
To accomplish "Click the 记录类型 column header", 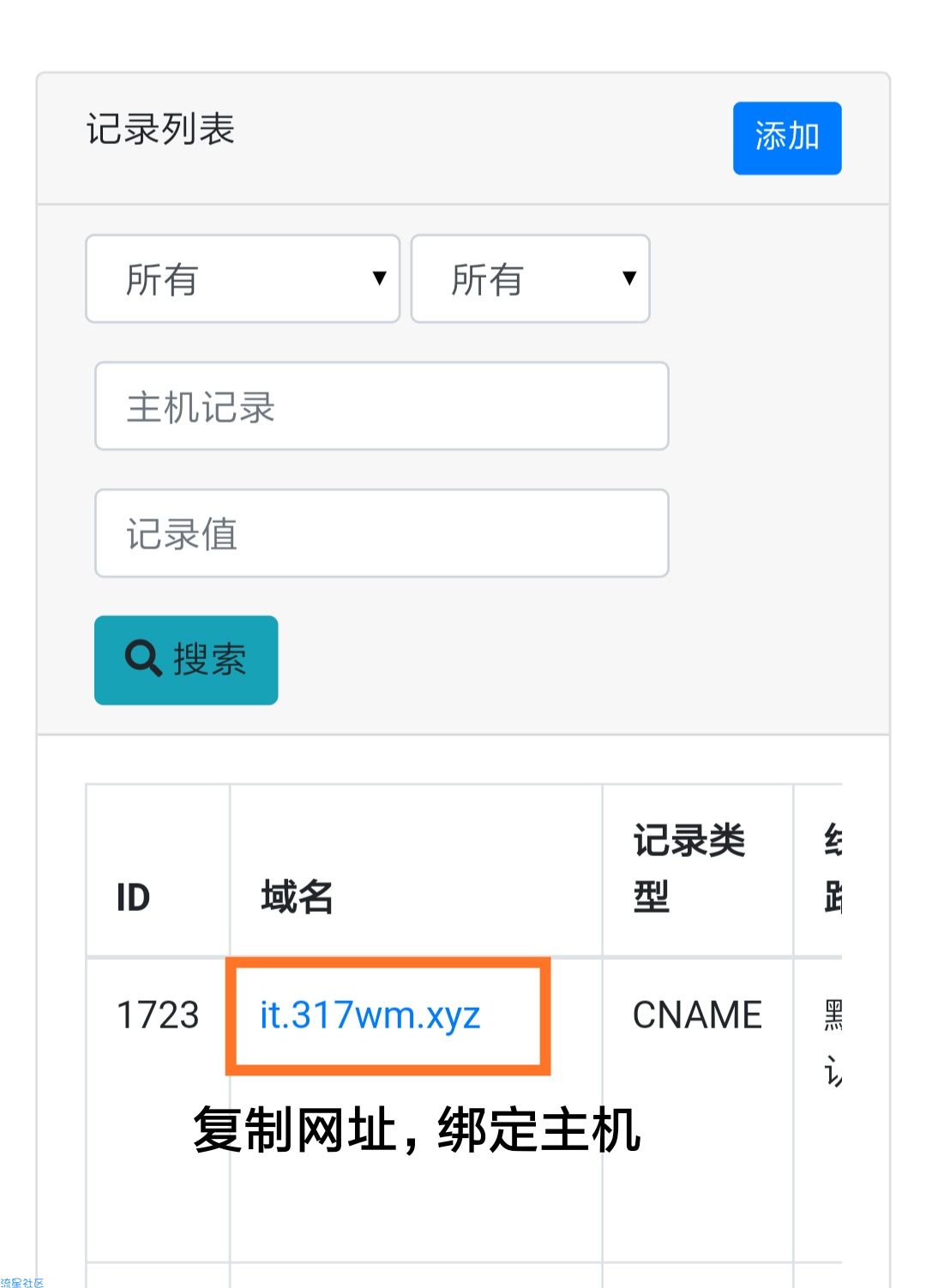I will (688, 868).
